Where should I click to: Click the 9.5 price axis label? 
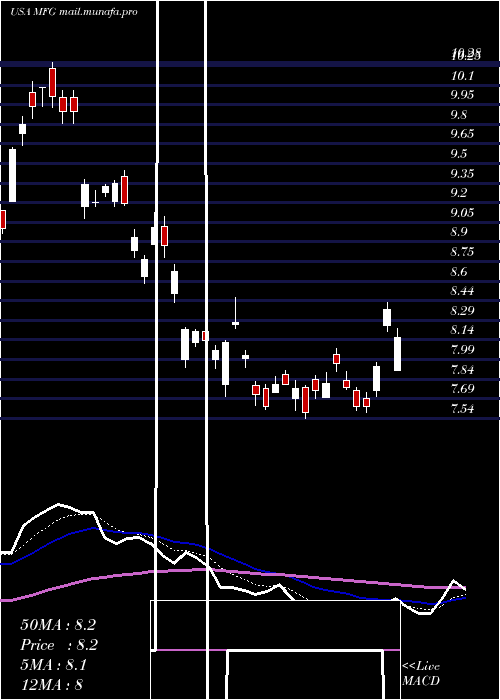tap(458, 154)
